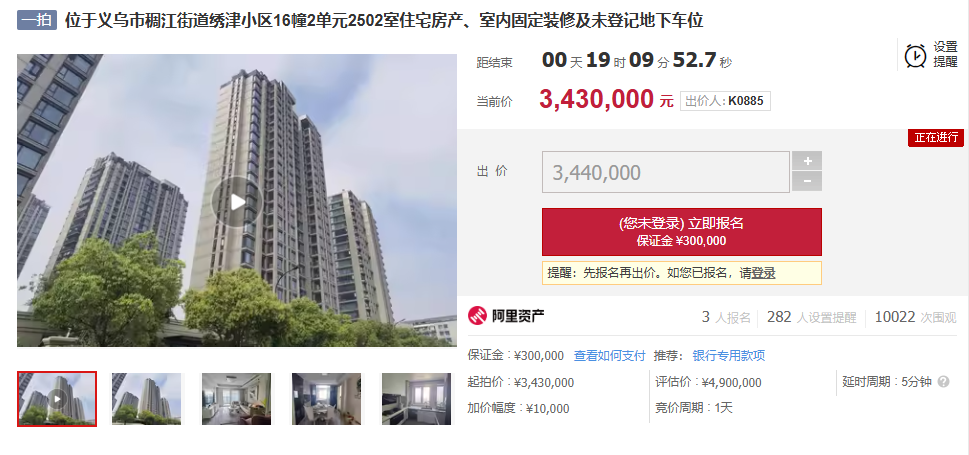Viewport: 969px width, 455px height.
Task: Open the 银行专用款项 recommendation link
Action: coord(729,355)
